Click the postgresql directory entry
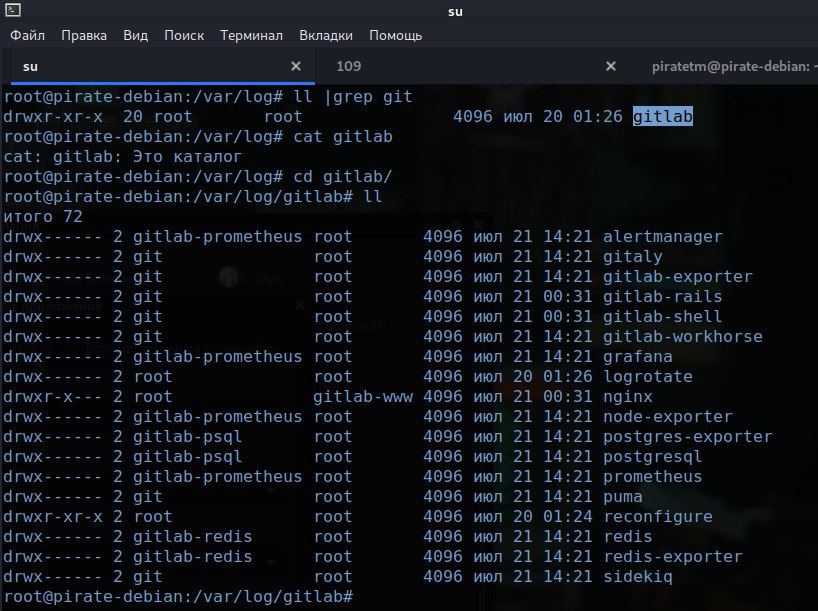The height and width of the screenshot is (611, 818). click(x=653, y=457)
